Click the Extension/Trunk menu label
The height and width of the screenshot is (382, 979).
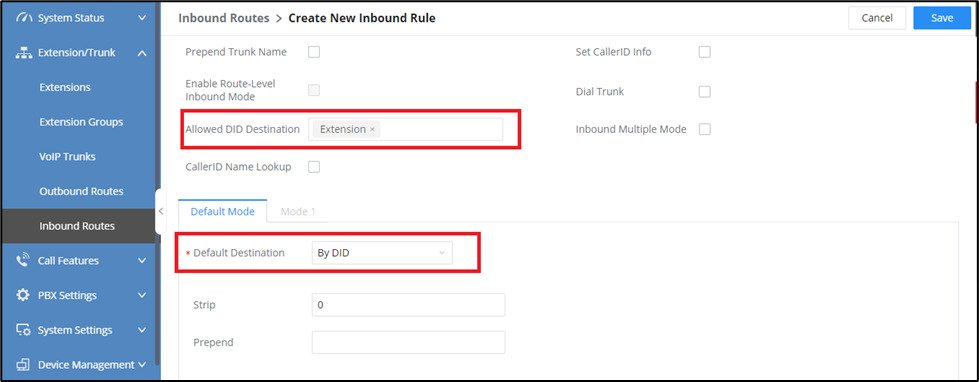coord(77,53)
